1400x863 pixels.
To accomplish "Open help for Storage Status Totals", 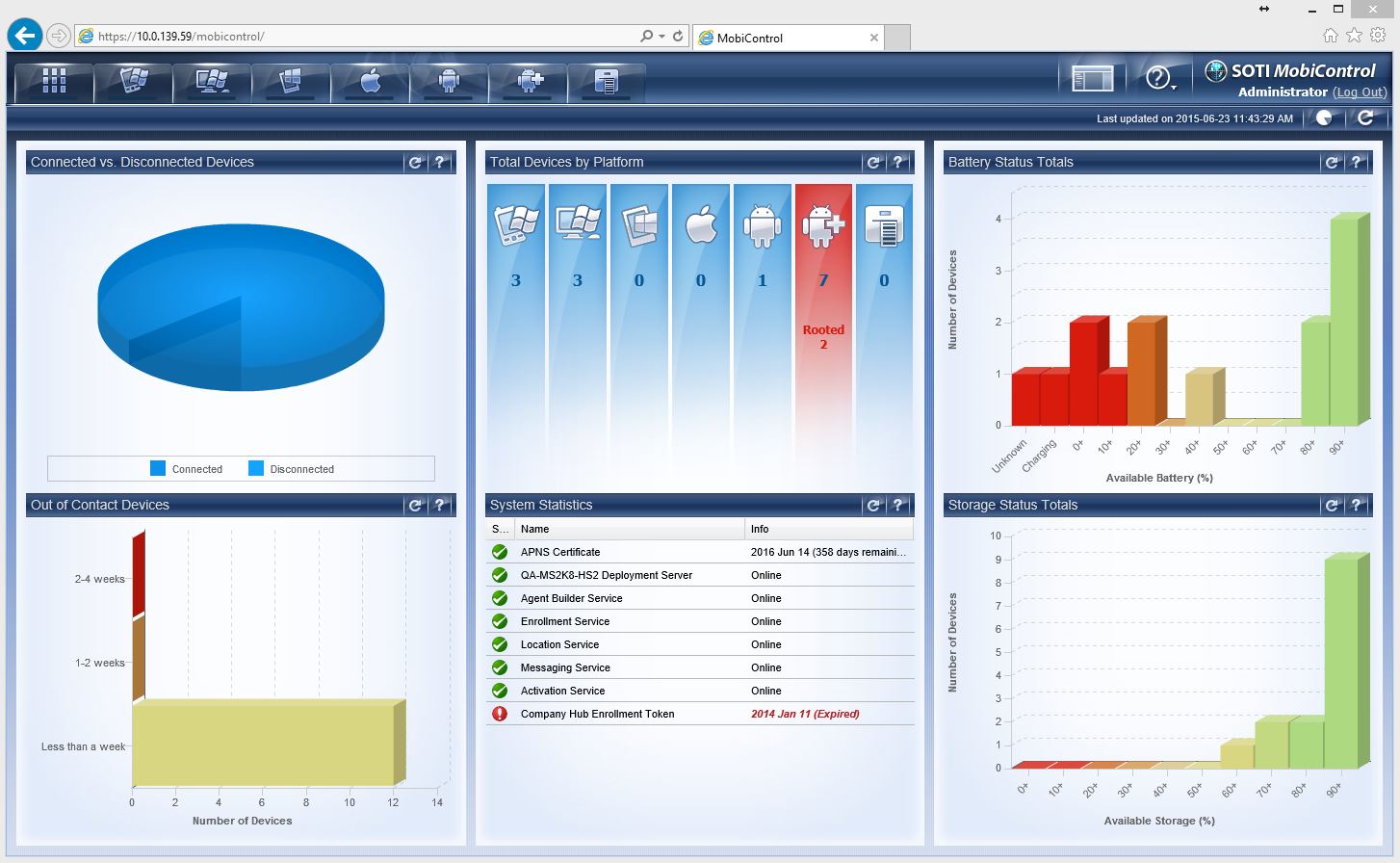I will click(1357, 506).
